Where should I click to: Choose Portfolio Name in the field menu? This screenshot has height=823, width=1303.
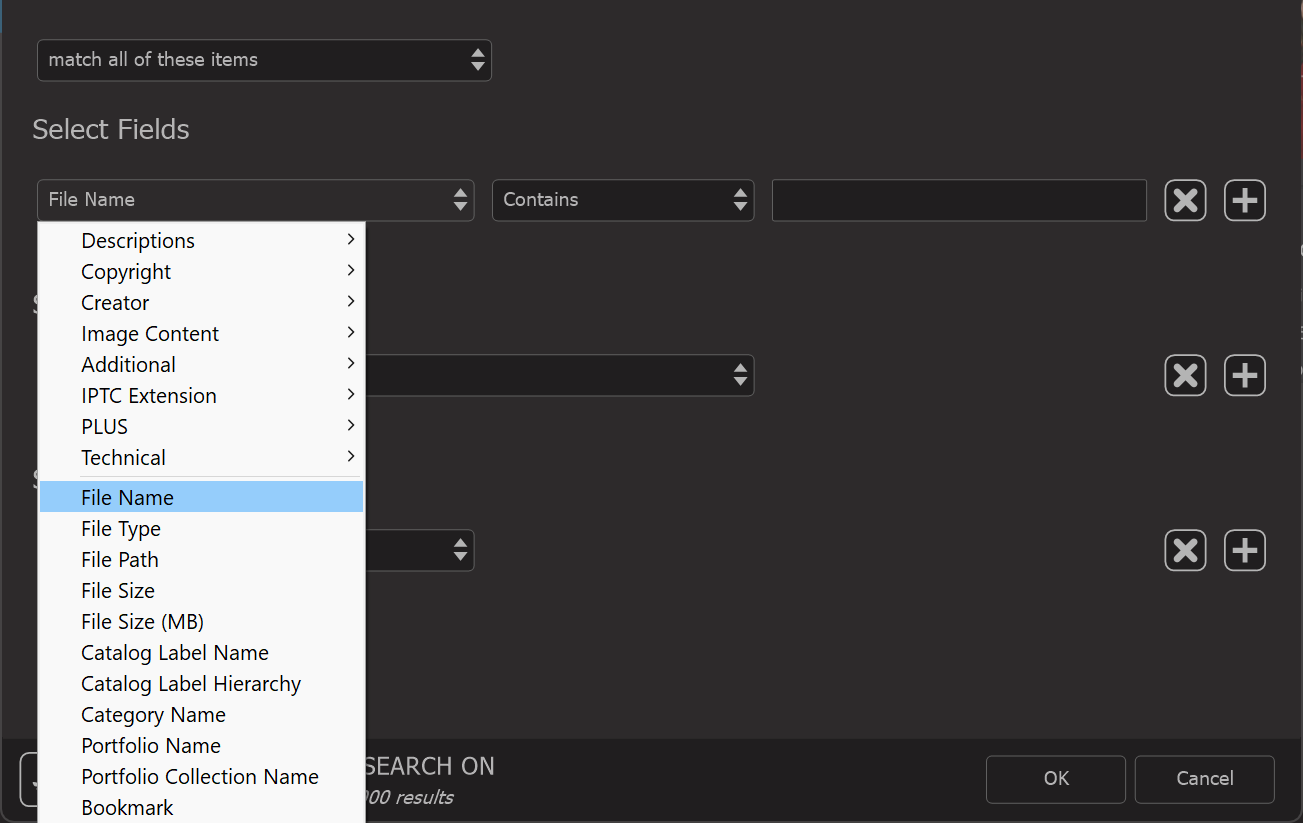point(201,746)
